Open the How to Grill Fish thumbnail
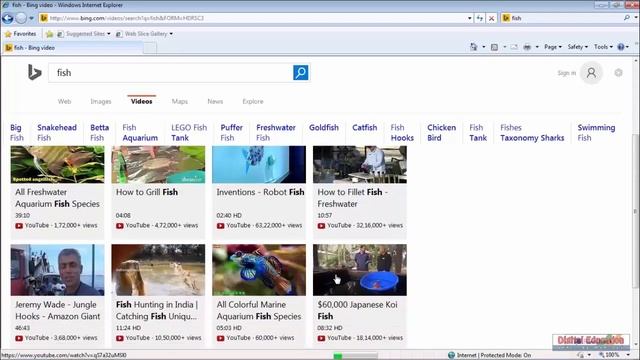This screenshot has height=360, width=640. tap(158, 164)
